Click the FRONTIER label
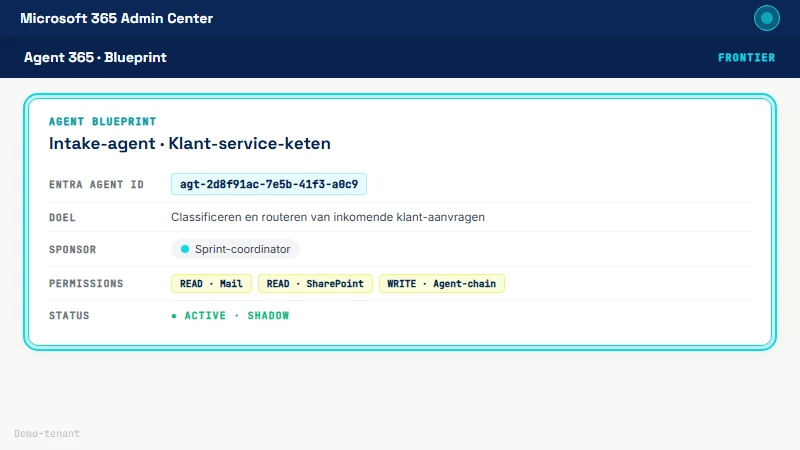Image resolution: width=800 pixels, height=450 pixels. tap(746, 58)
